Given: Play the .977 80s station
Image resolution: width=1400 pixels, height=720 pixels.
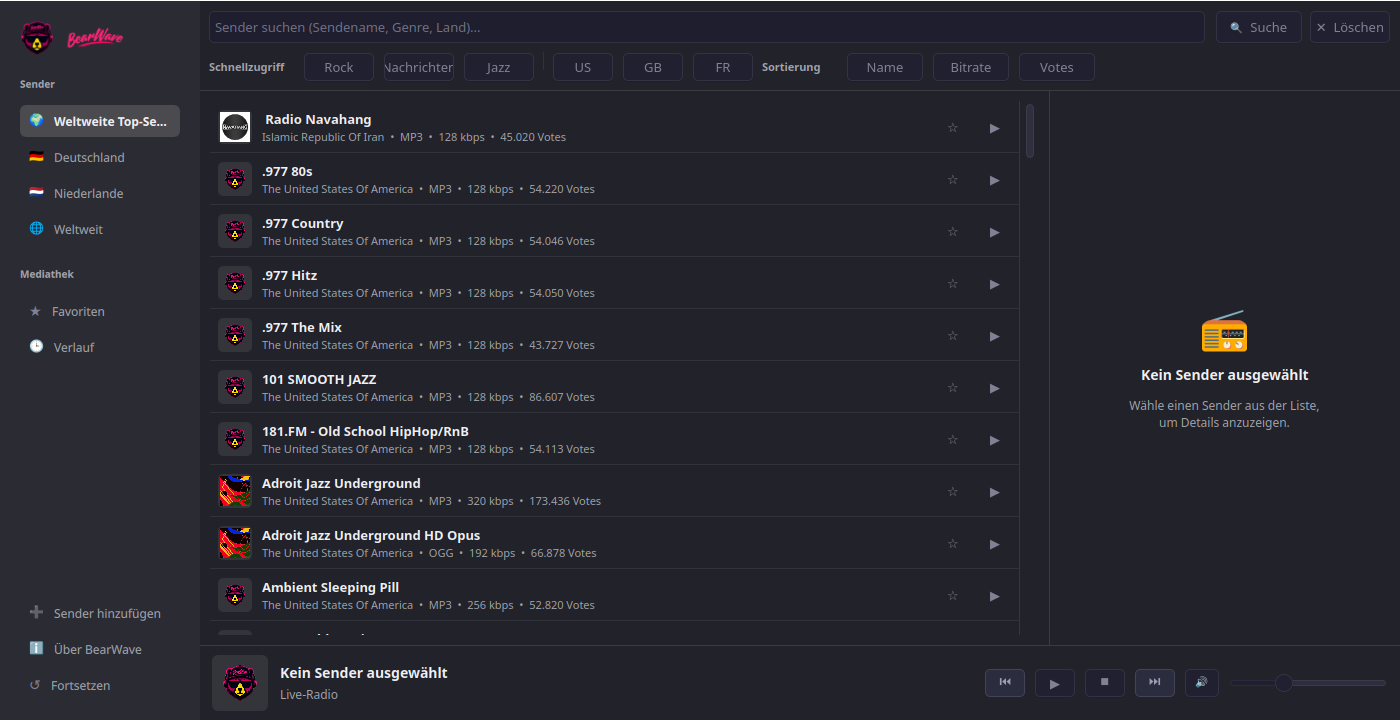Looking at the screenshot, I should pos(994,180).
